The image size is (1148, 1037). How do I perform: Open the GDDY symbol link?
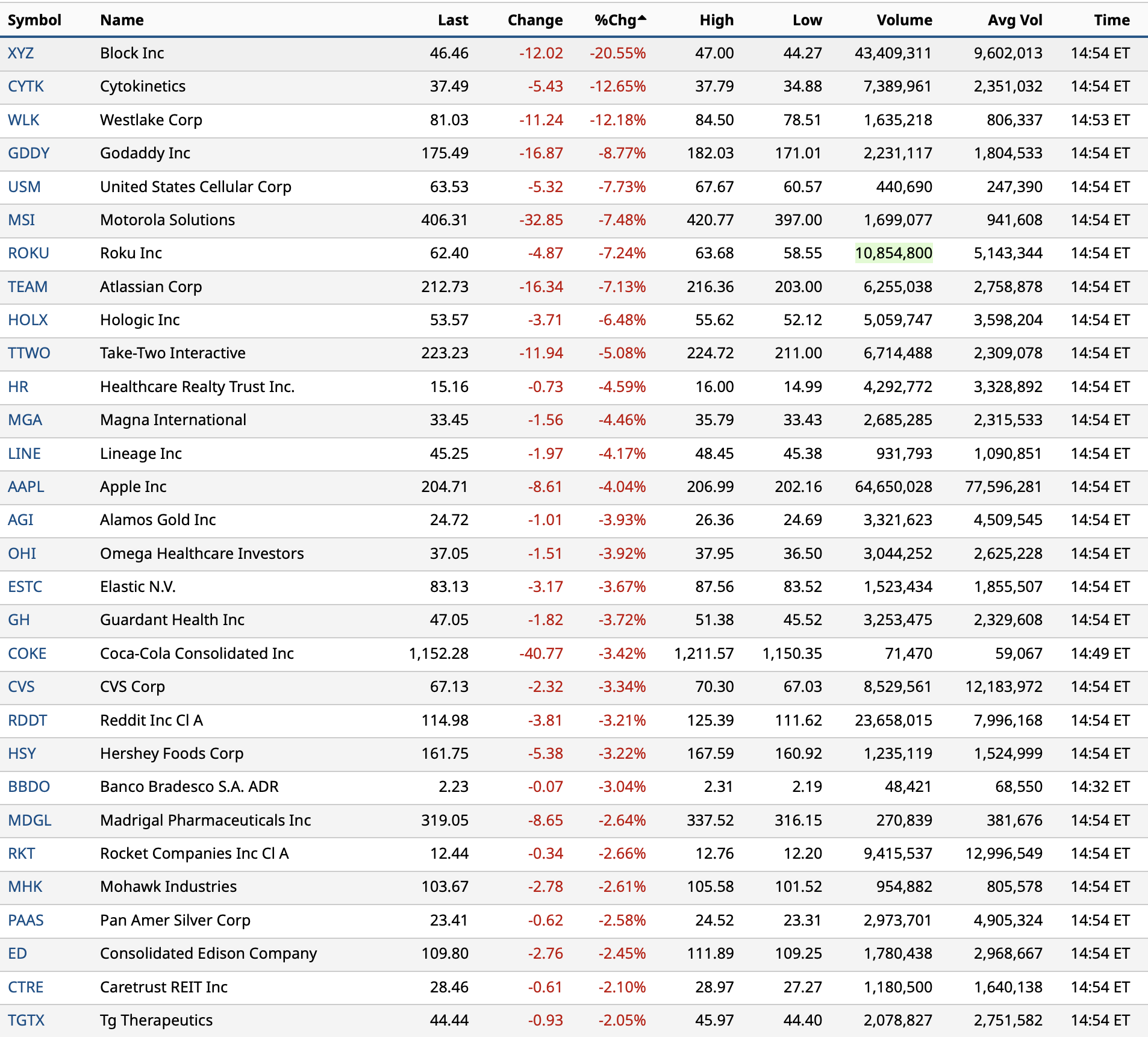pos(28,153)
